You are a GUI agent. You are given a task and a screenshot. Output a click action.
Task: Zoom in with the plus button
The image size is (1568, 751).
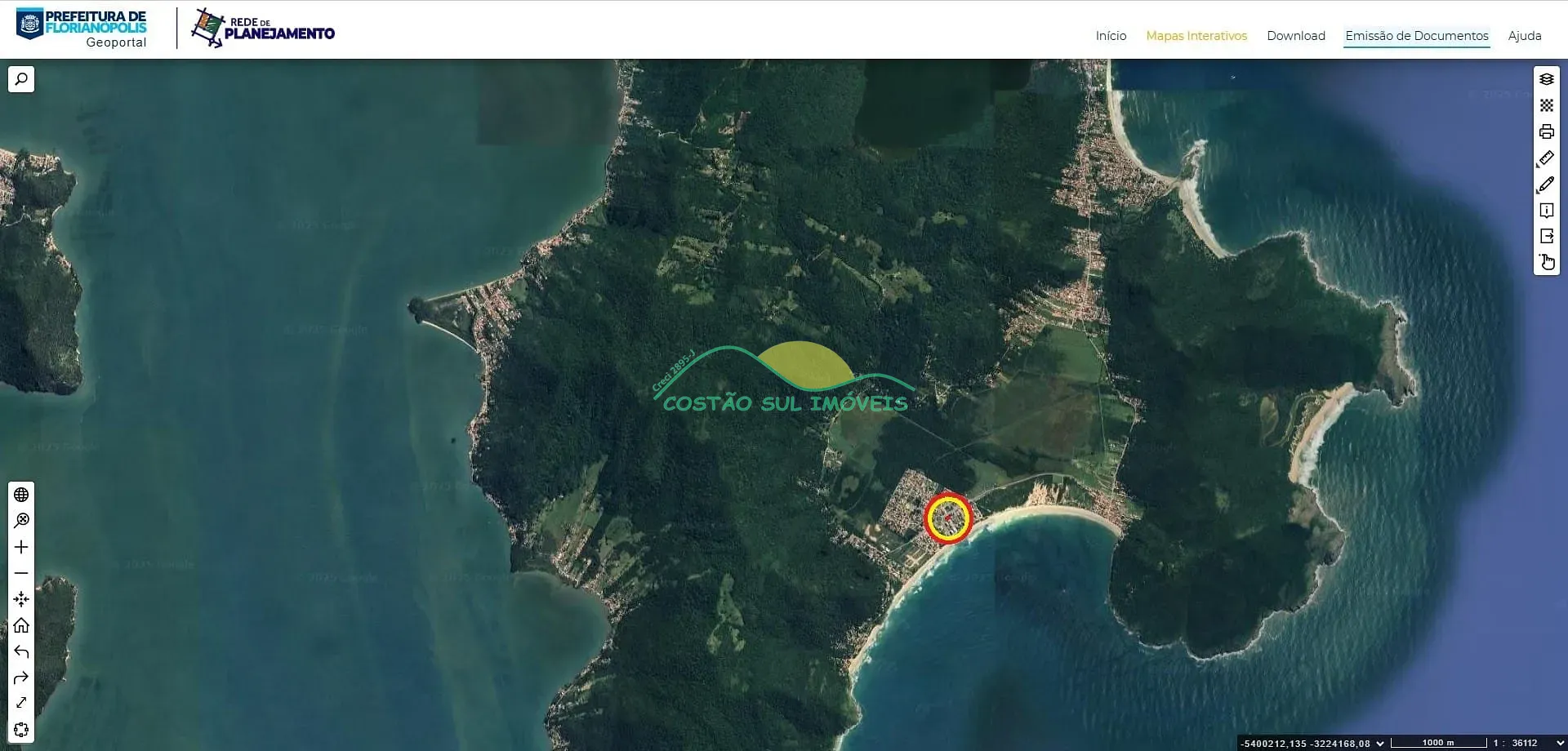coord(21,547)
